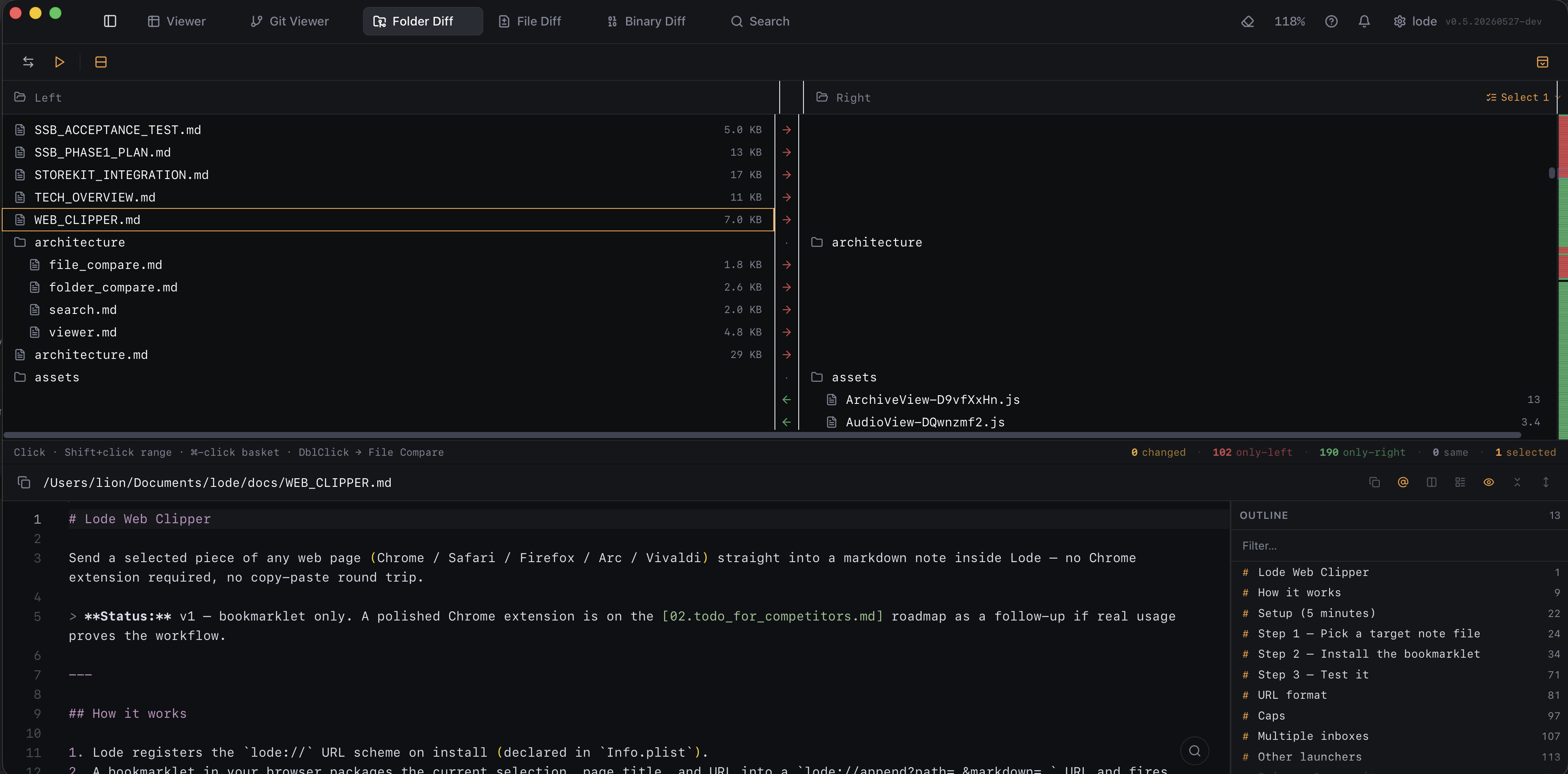Collapse the left architecture folder

[388, 242]
